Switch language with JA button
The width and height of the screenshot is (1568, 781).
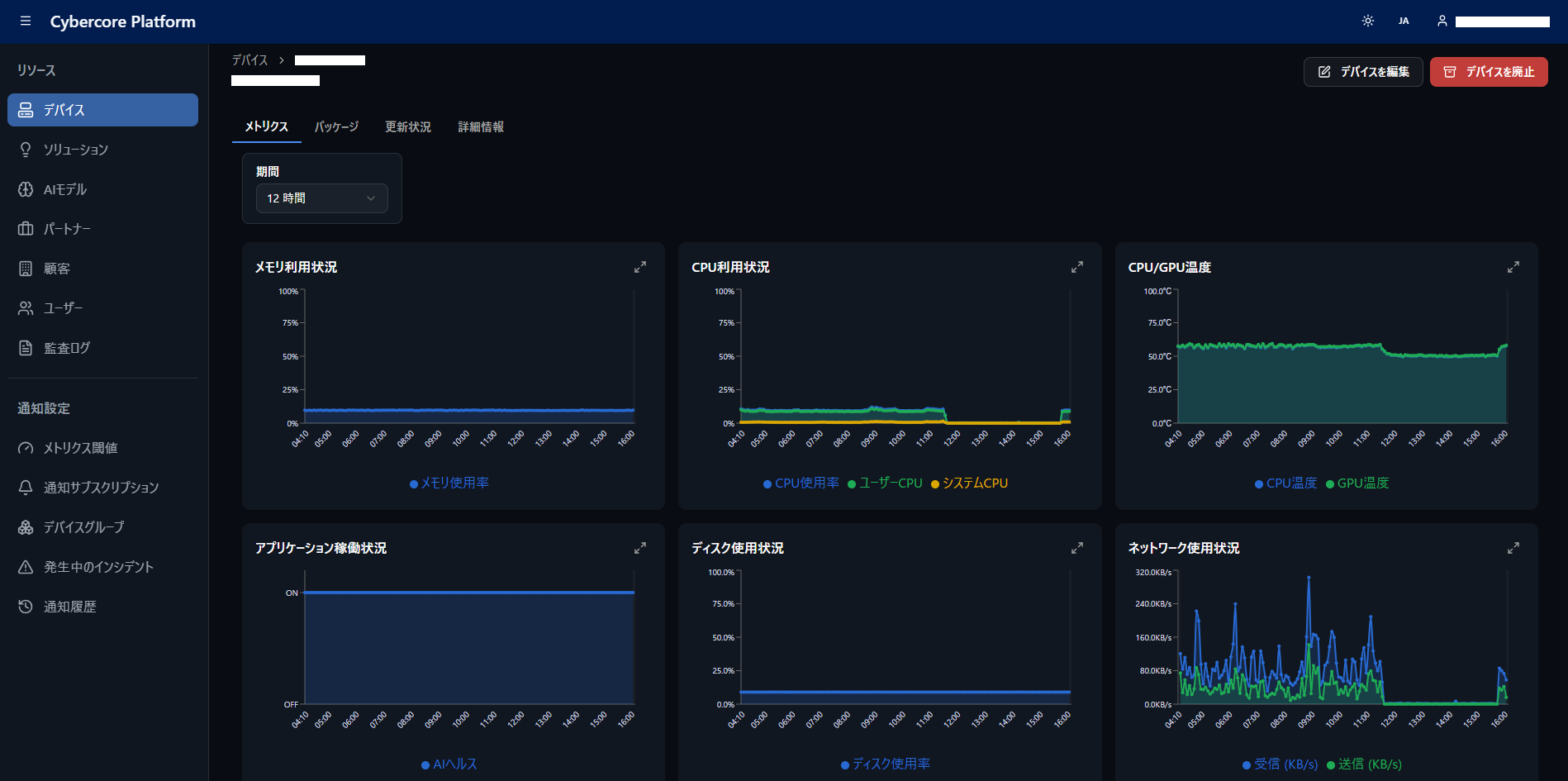tap(1404, 21)
